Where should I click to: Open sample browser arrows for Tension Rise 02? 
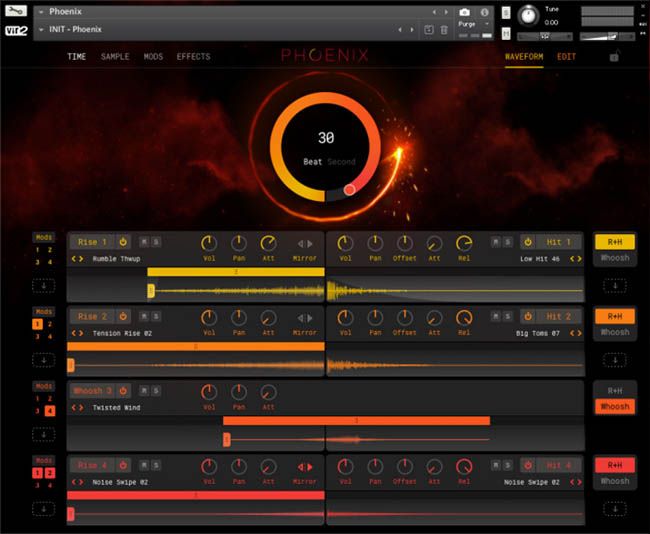77,333
